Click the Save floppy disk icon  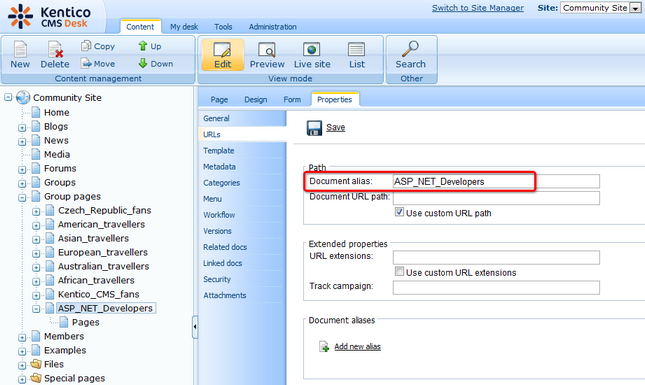pos(314,128)
